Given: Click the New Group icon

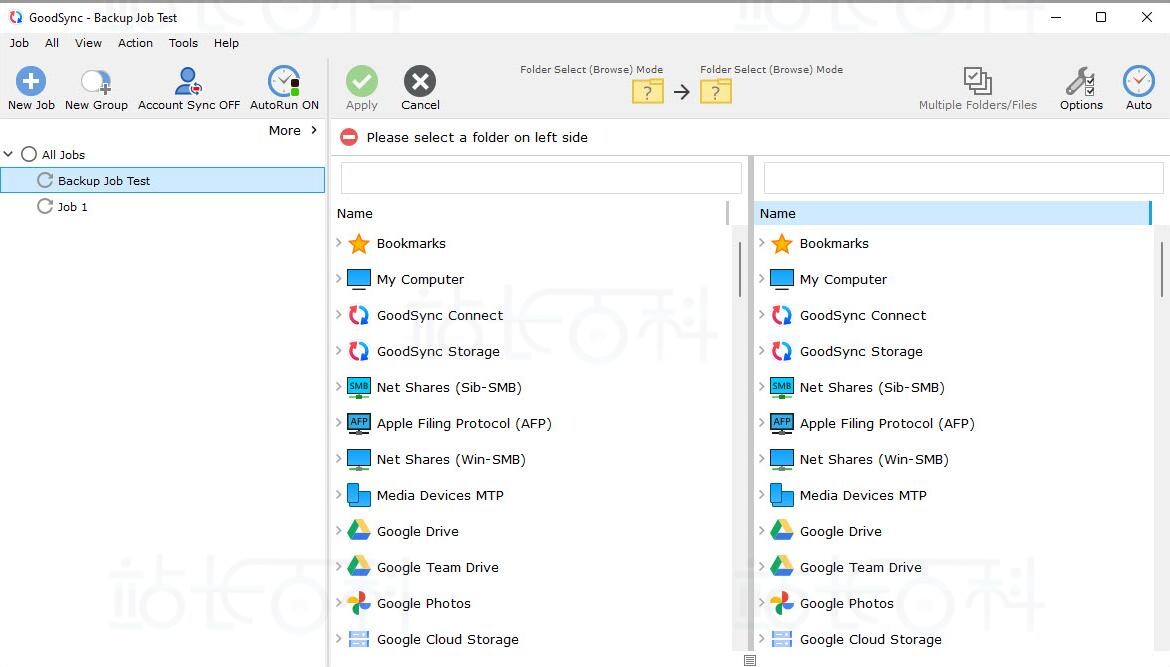Looking at the screenshot, I should (x=96, y=81).
